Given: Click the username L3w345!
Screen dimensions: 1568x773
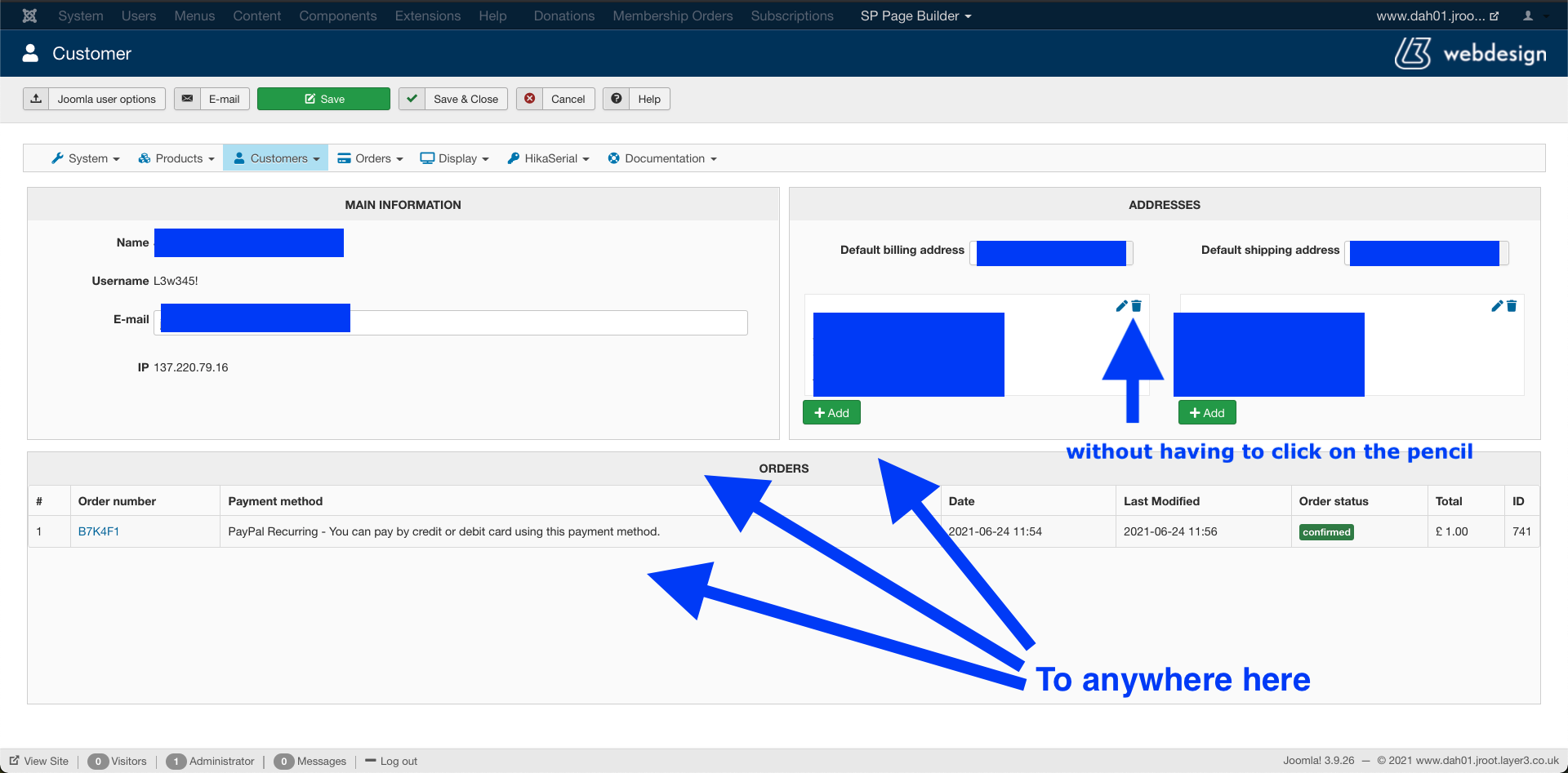Looking at the screenshot, I should [x=176, y=281].
